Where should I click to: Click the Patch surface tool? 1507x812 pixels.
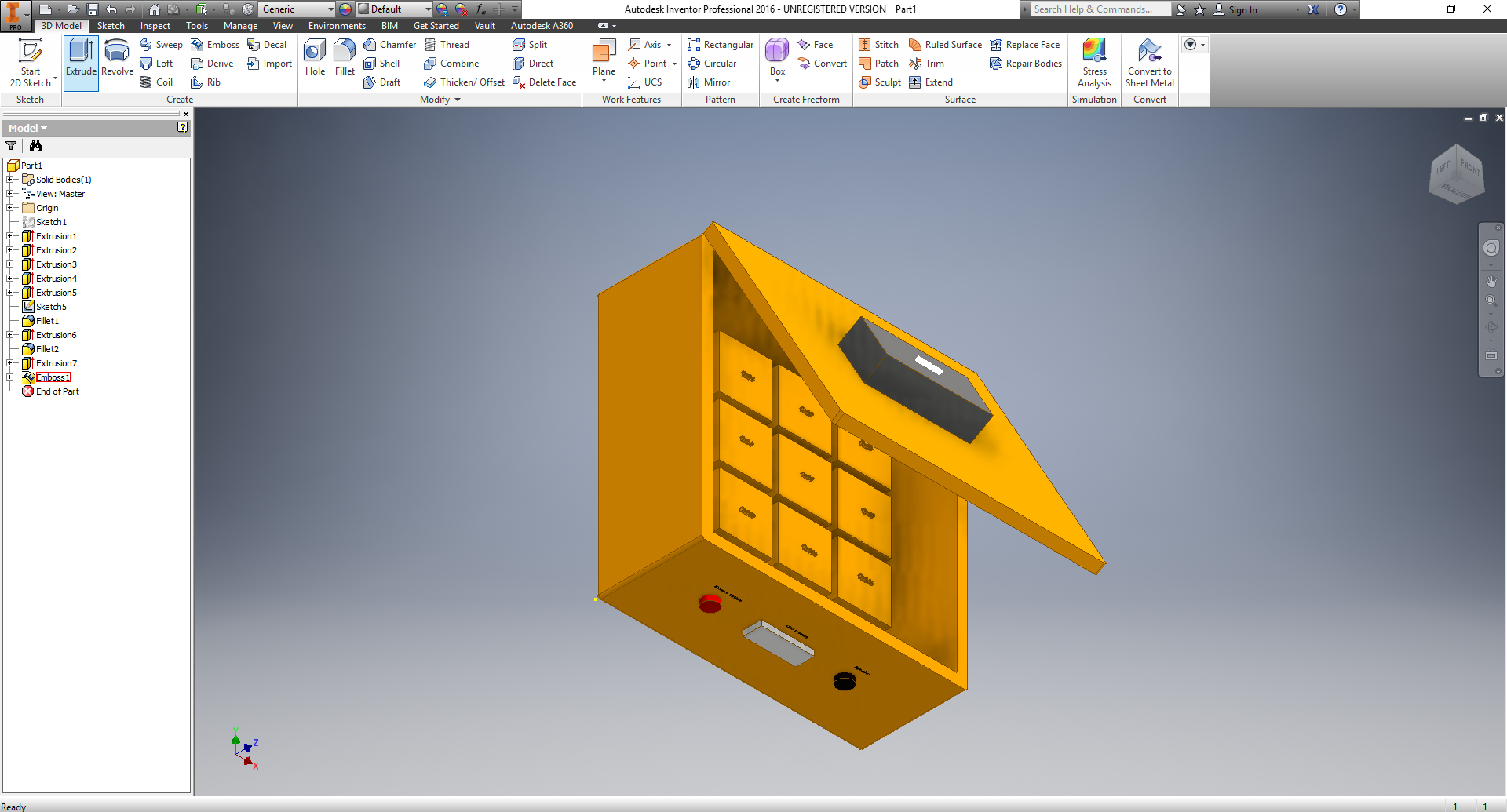[x=878, y=64]
